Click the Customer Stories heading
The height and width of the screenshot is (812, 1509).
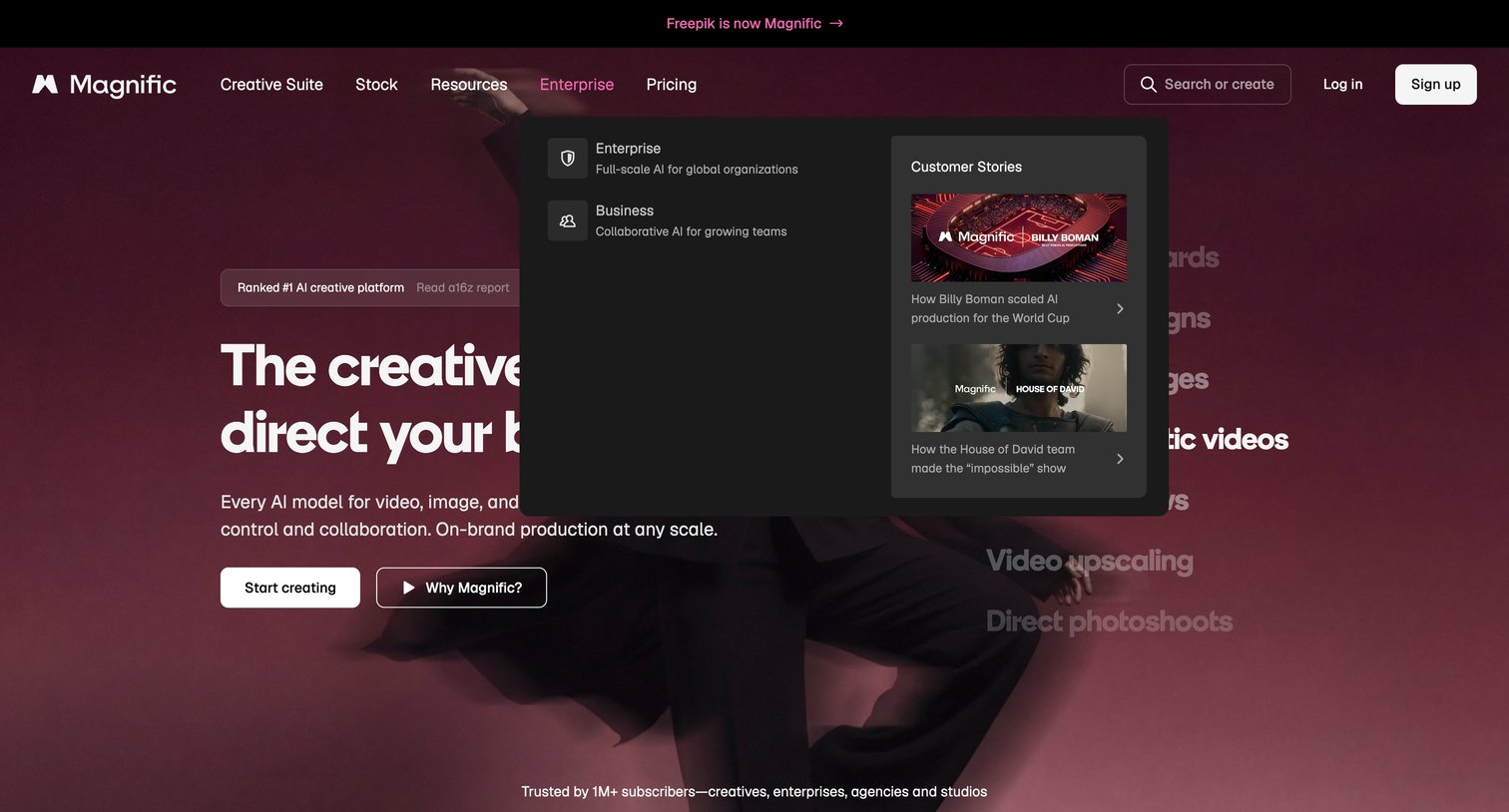[966, 167]
